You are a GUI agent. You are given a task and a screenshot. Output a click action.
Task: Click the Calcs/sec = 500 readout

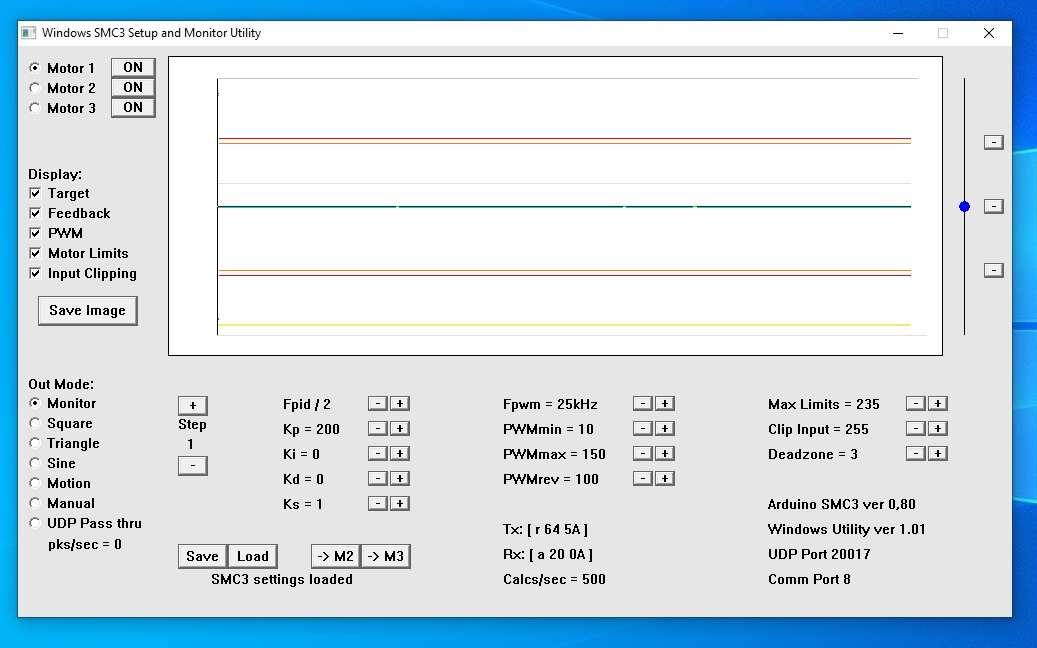click(x=554, y=579)
